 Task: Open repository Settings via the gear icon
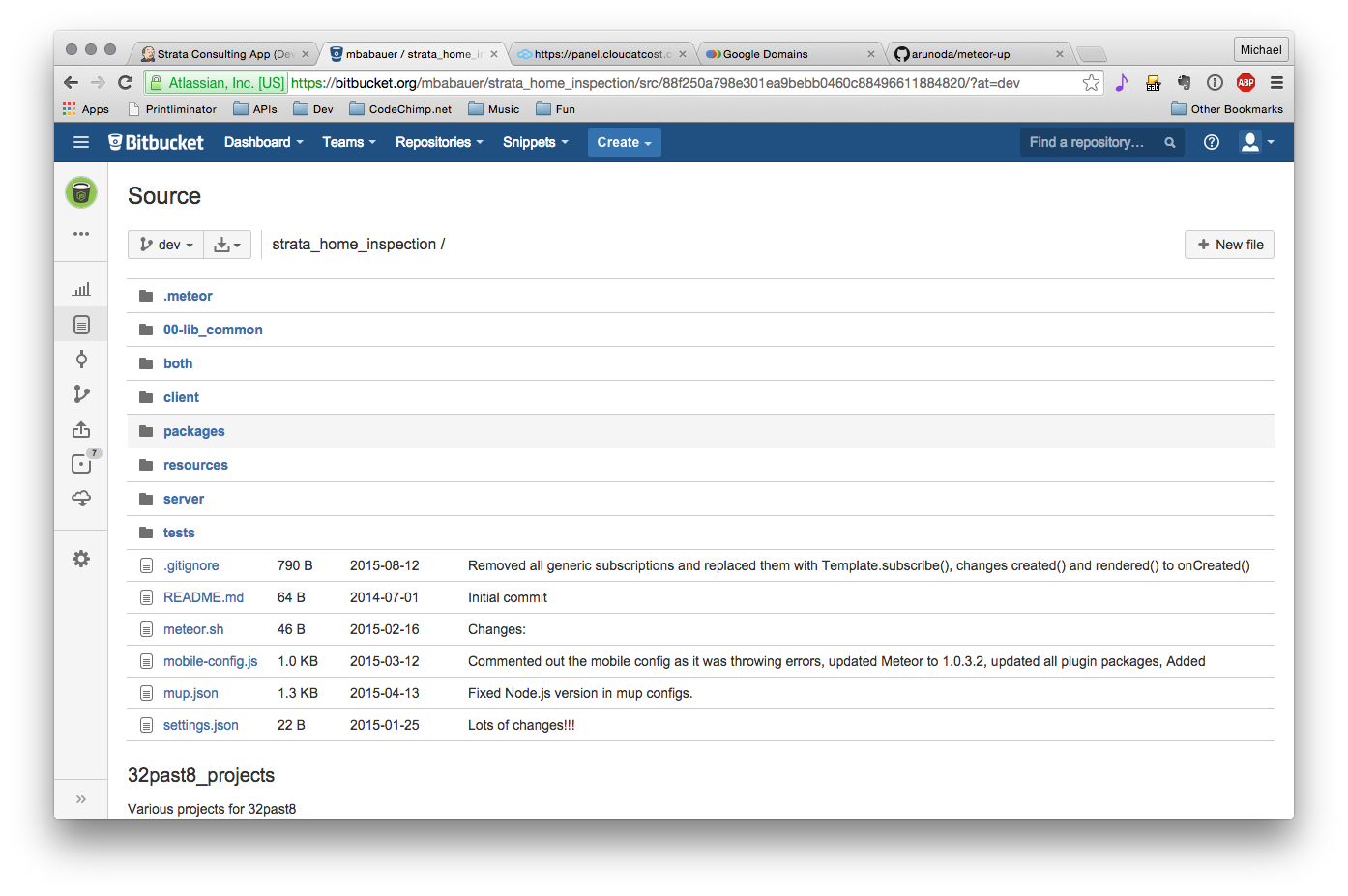click(x=81, y=558)
